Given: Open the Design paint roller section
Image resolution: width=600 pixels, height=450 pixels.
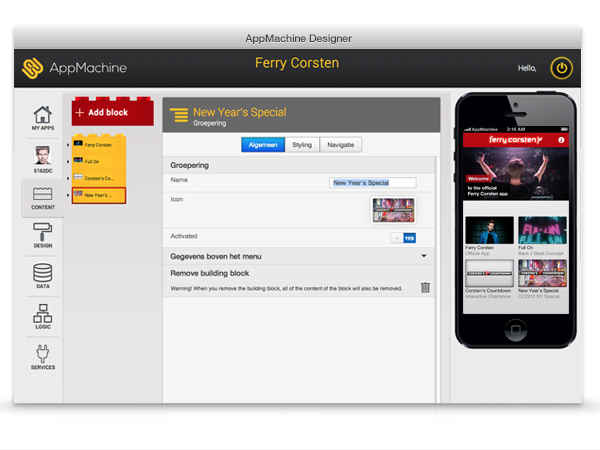Looking at the screenshot, I should (x=42, y=235).
